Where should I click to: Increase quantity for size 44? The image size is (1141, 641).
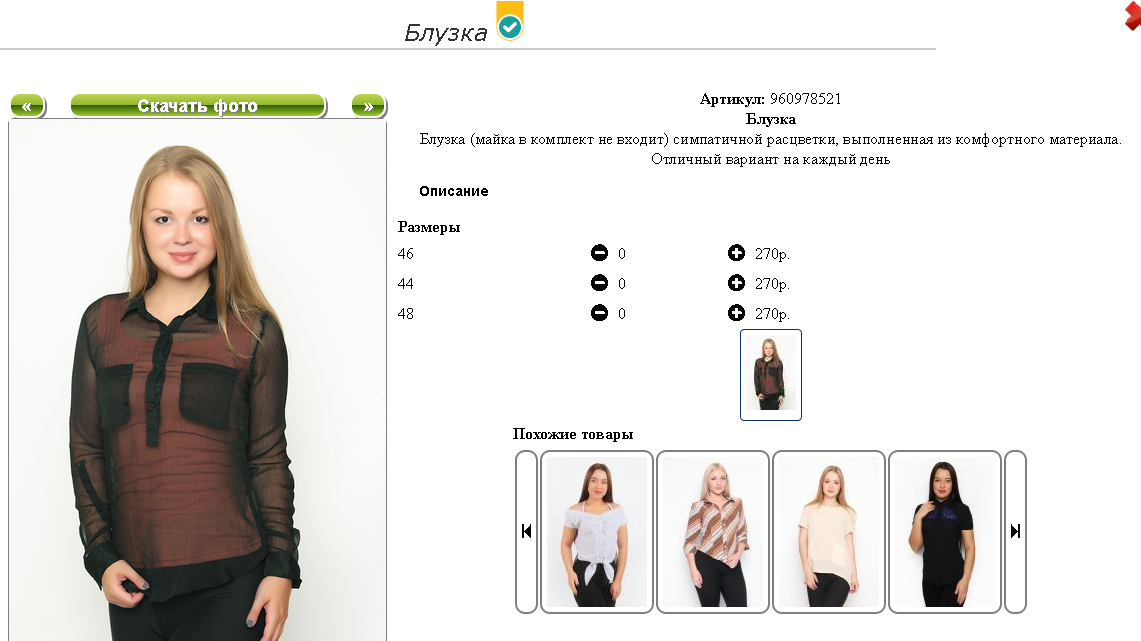[x=736, y=283]
